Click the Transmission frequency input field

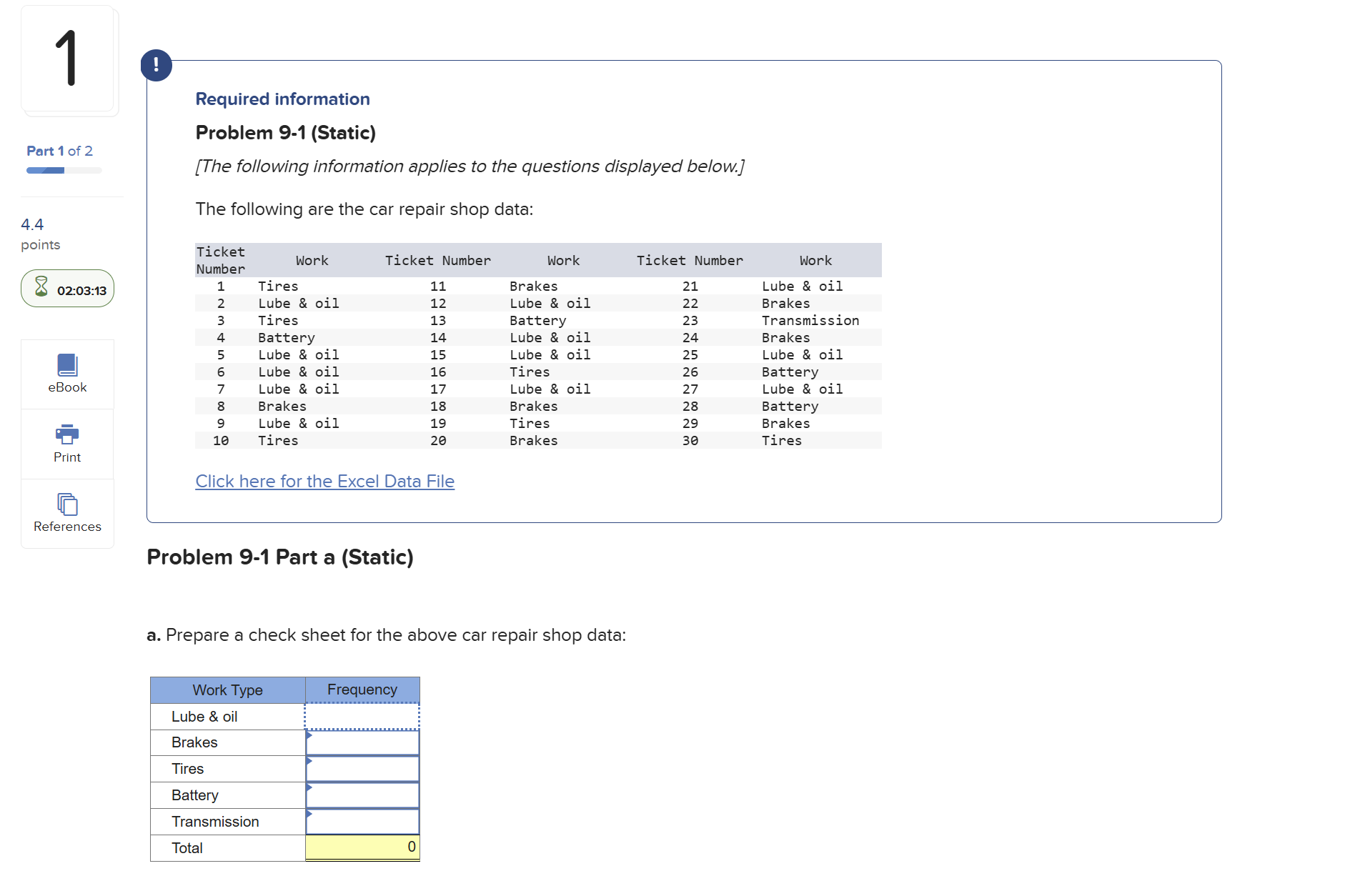click(x=363, y=821)
